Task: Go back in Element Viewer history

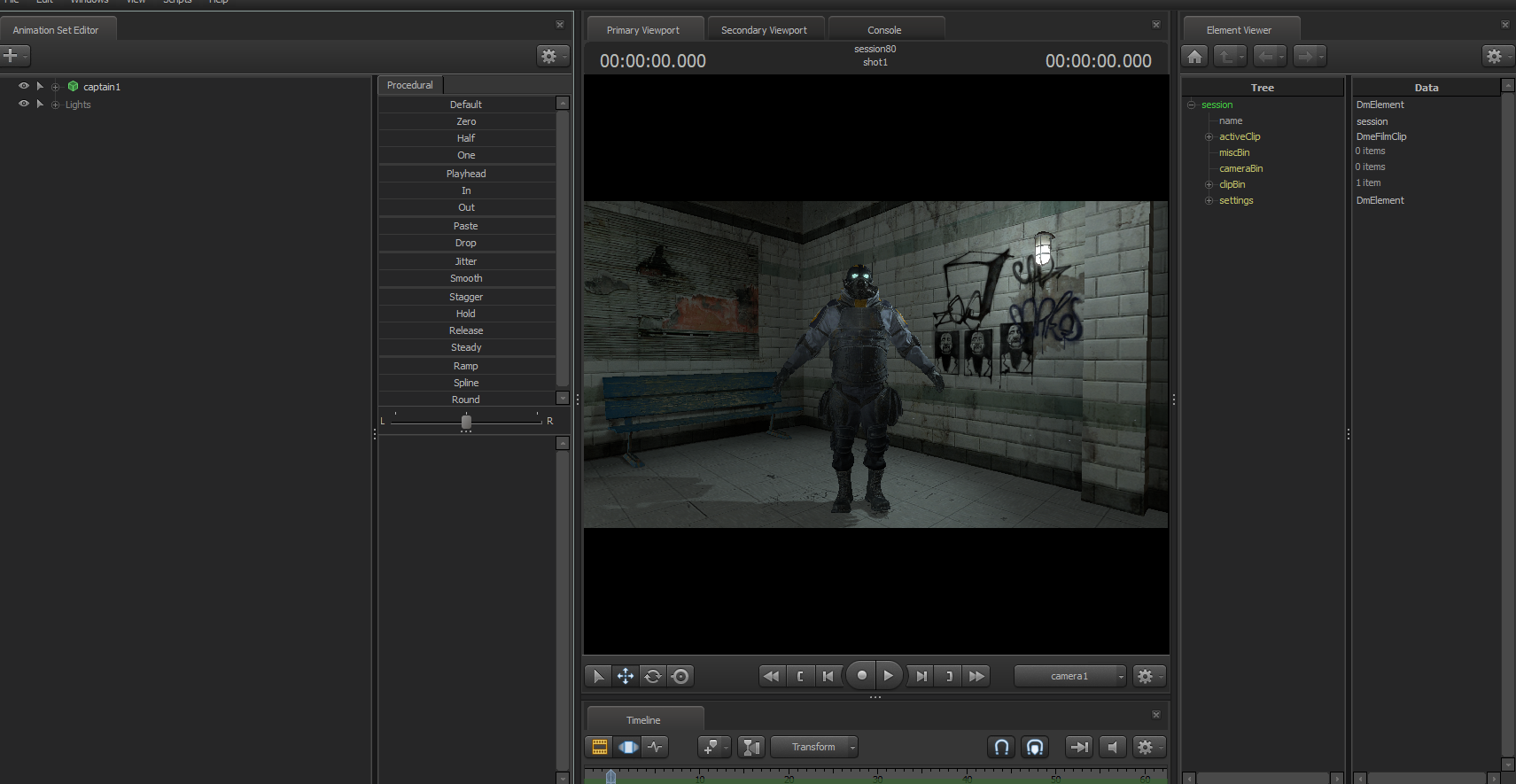Action: (1270, 57)
